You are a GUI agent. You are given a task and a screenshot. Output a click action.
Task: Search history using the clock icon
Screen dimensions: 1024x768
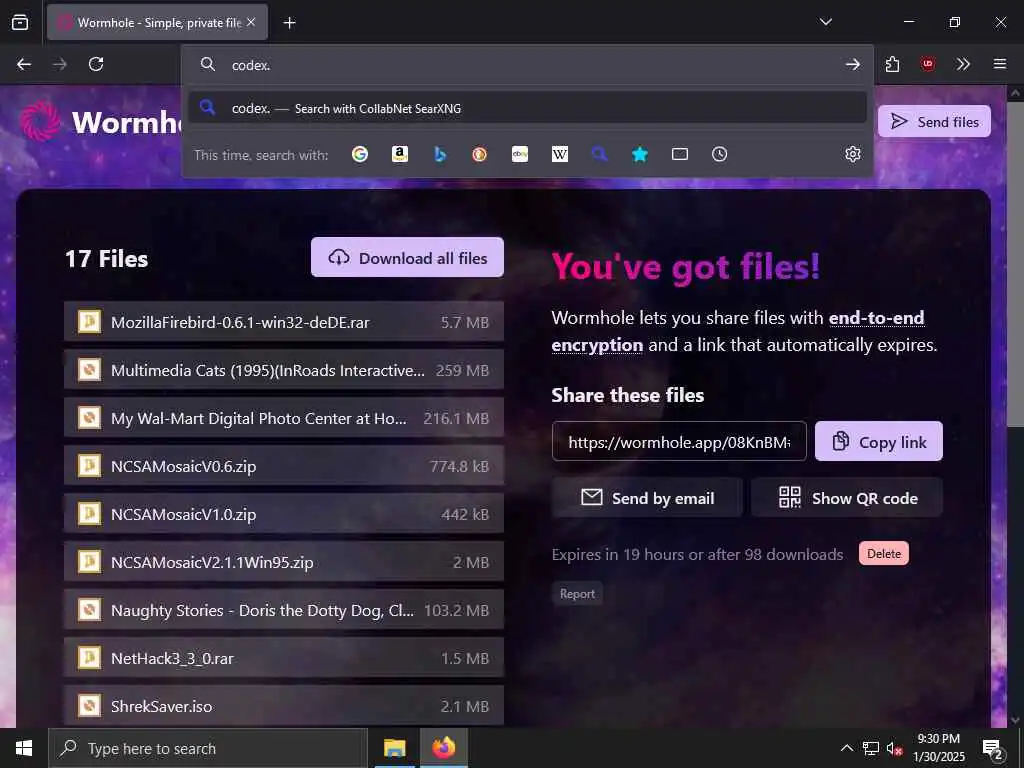[720, 154]
